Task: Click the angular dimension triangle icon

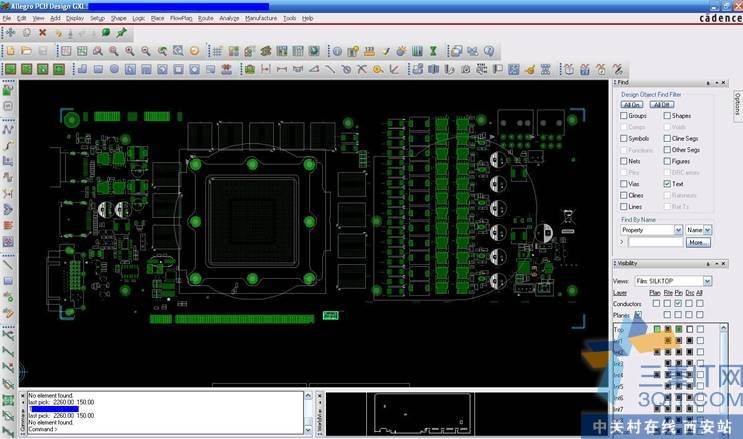Action: pyautogui.click(x=314, y=69)
